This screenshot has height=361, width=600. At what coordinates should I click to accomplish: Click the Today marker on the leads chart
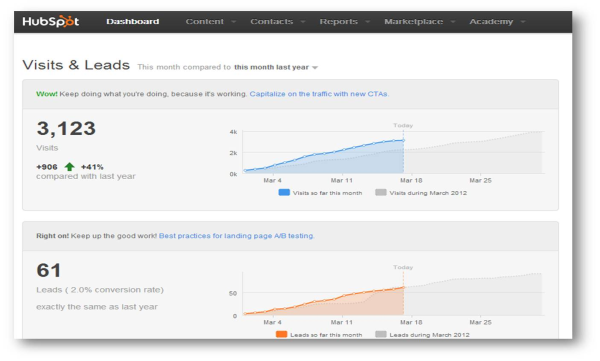pyautogui.click(x=403, y=287)
